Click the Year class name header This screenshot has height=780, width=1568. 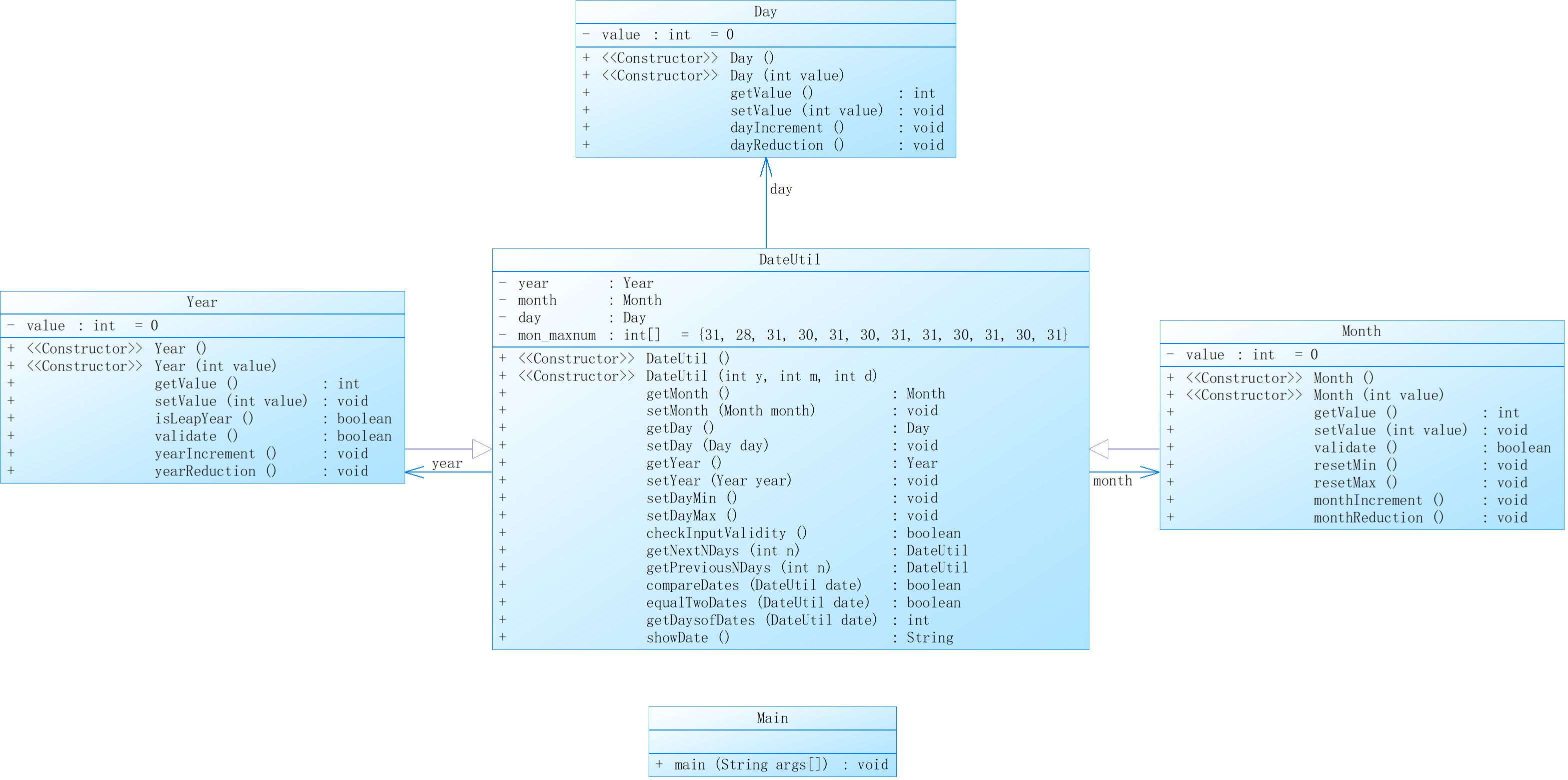click(x=202, y=302)
